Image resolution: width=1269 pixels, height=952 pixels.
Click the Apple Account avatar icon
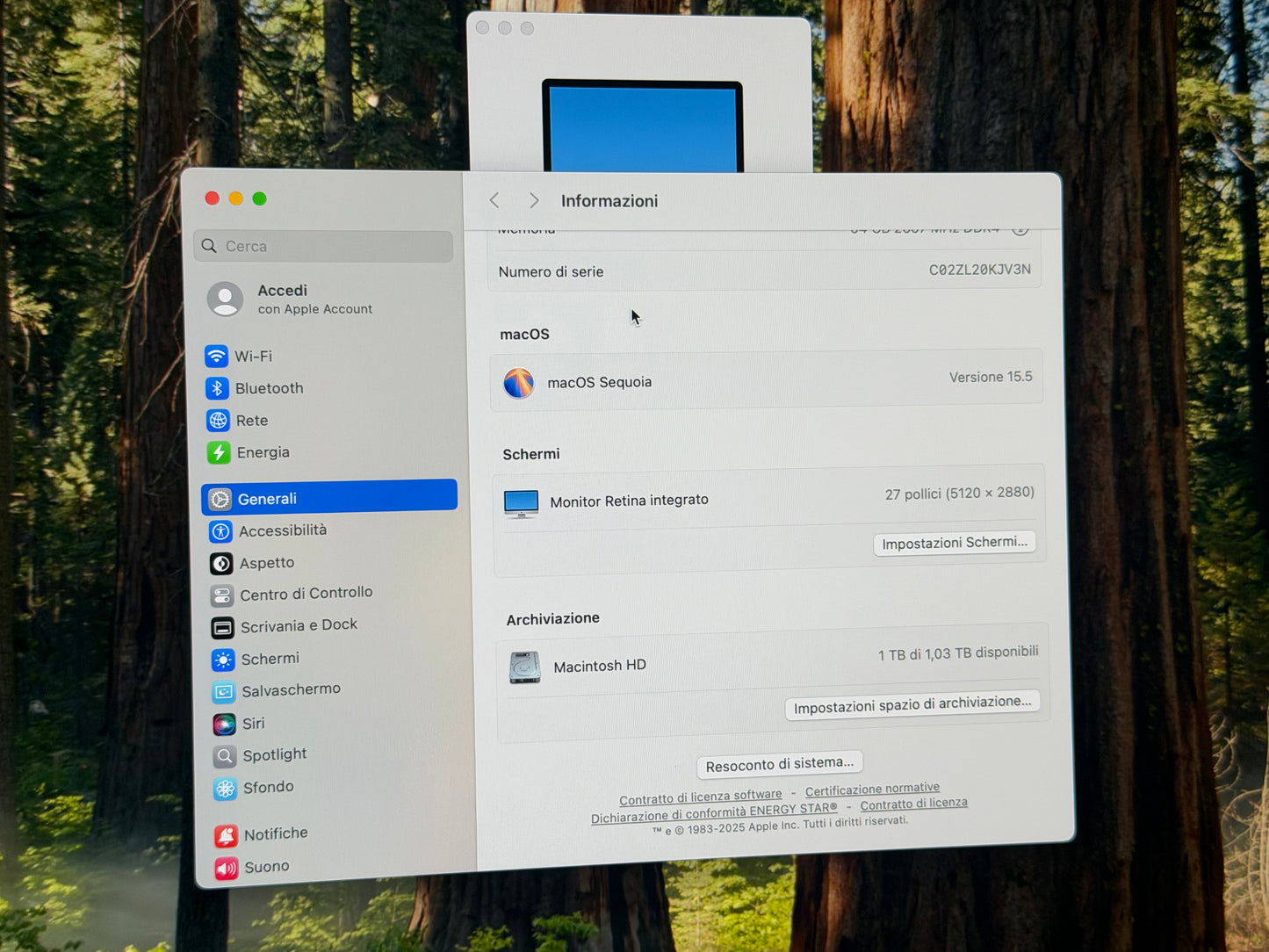[225, 299]
